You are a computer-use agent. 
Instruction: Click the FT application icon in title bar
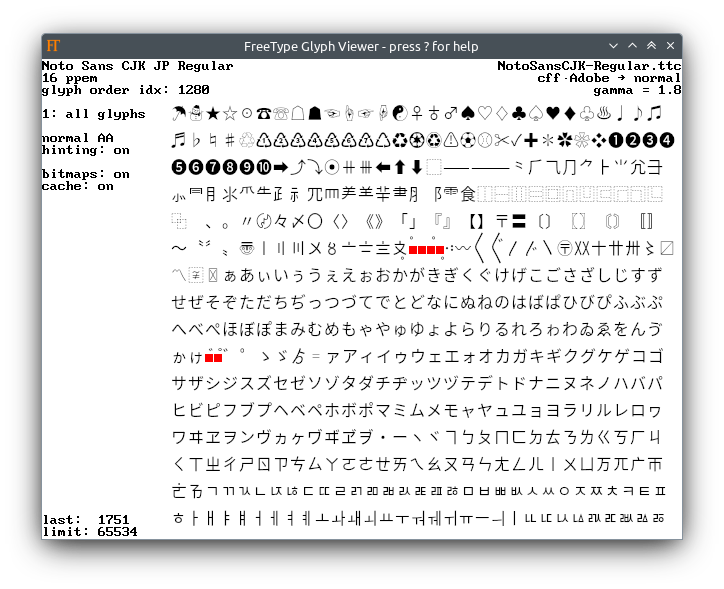(54, 46)
